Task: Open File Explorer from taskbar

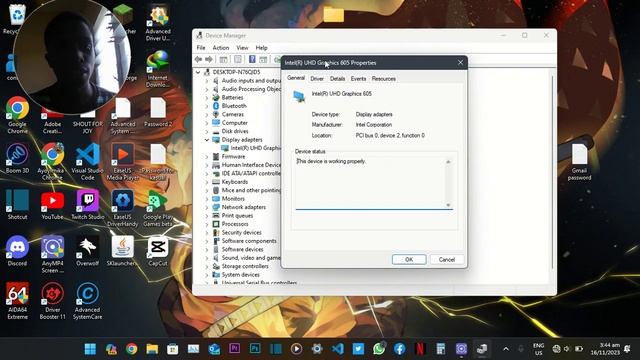Action: (x=152, y=349)
